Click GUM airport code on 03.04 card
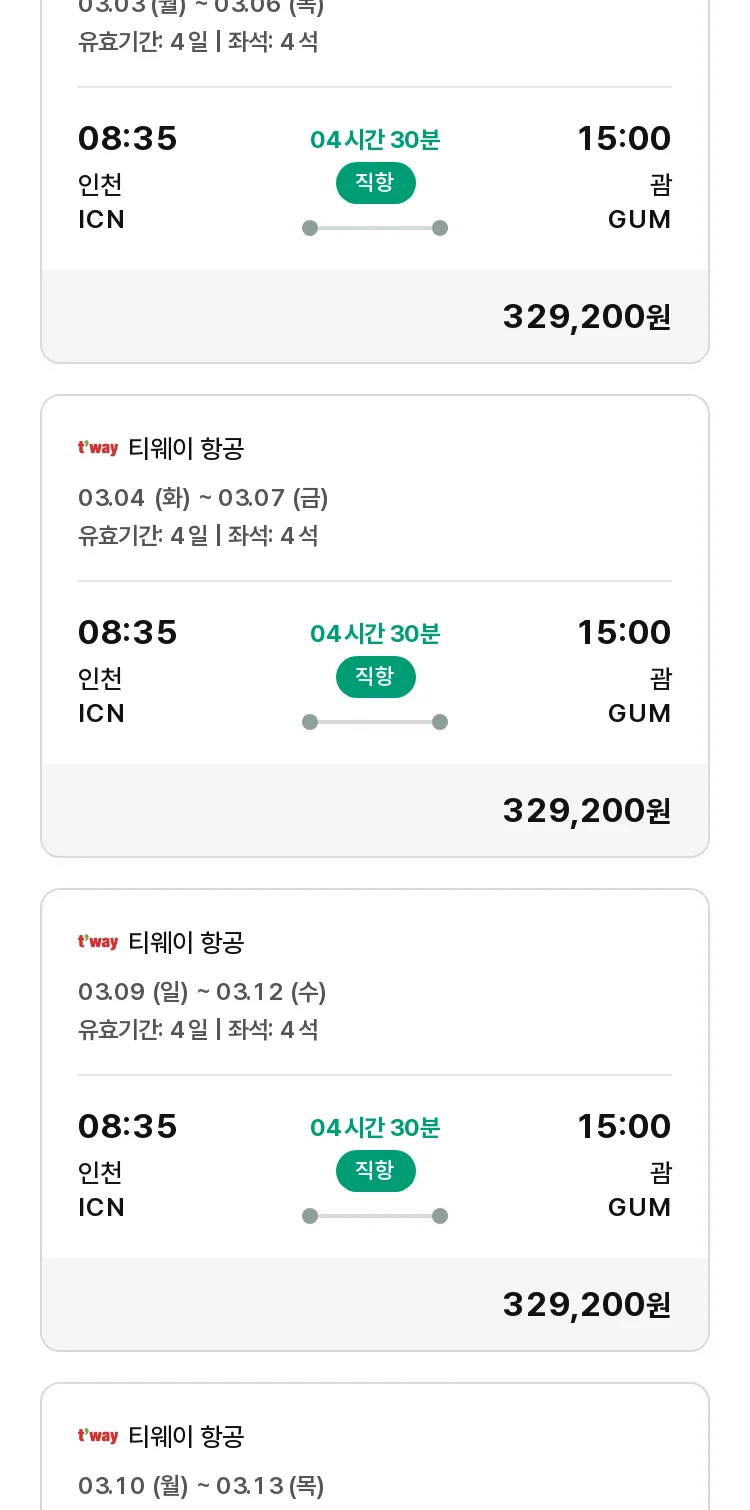This screenshot has width=750, height=1510. pos(640,713)
